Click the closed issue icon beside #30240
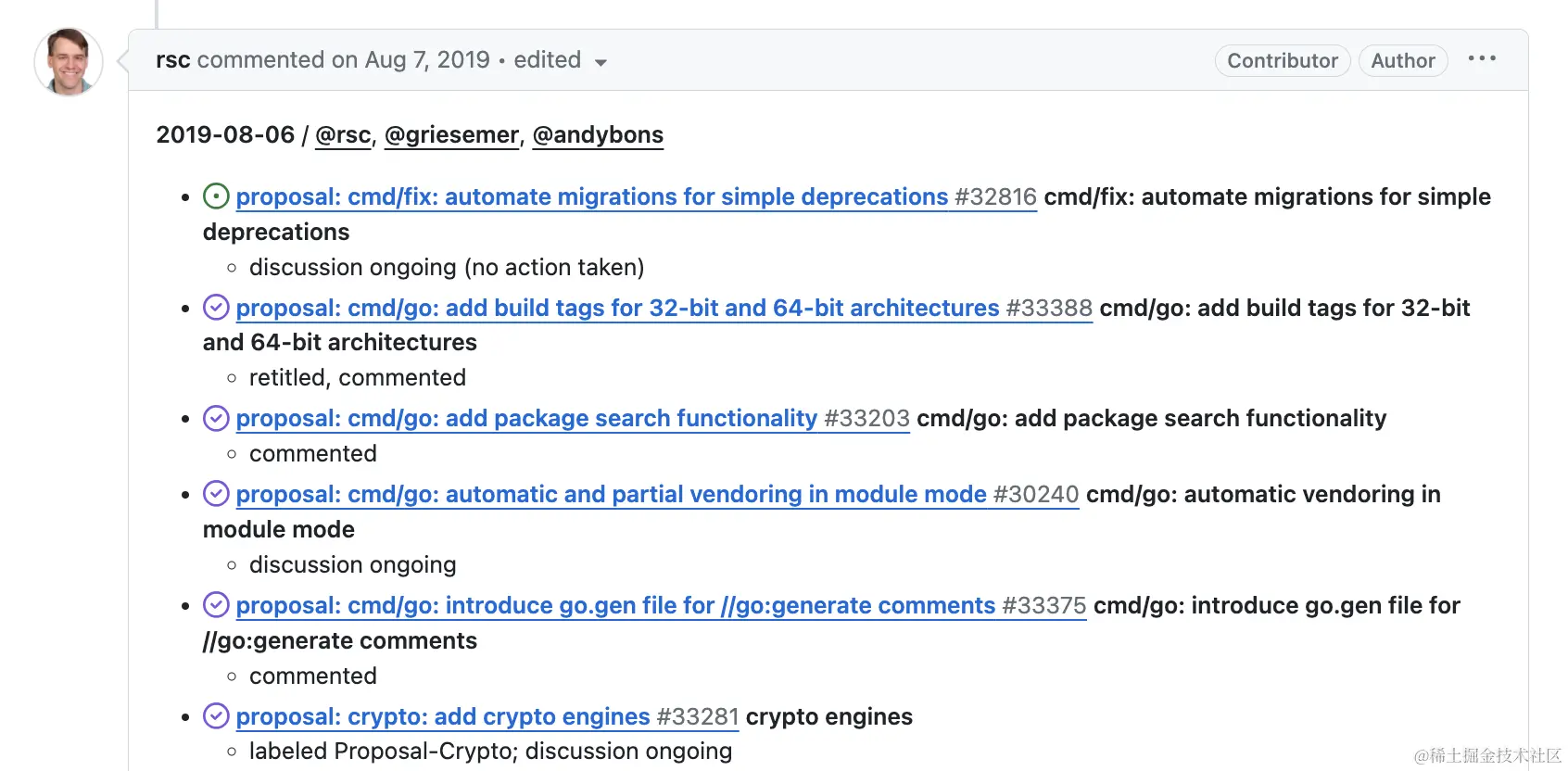This screenshot has width=1568, height=771. [x=216, y=494]
